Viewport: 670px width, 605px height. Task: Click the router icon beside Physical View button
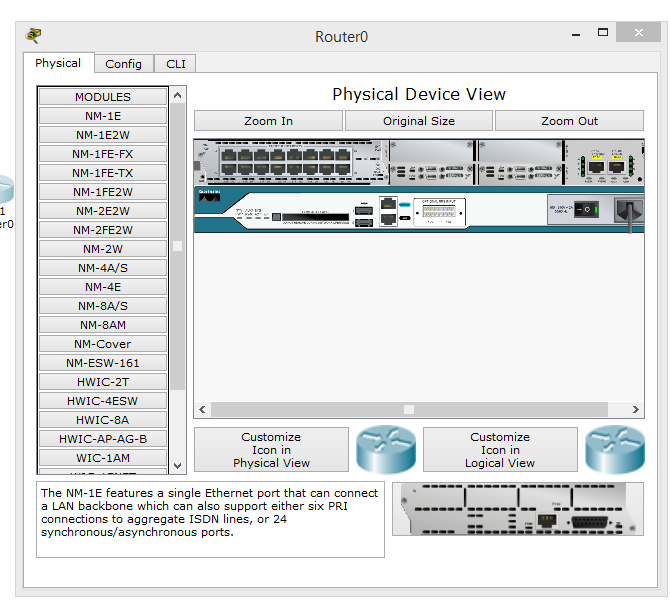pyautogui.click(x=386, y=449)
